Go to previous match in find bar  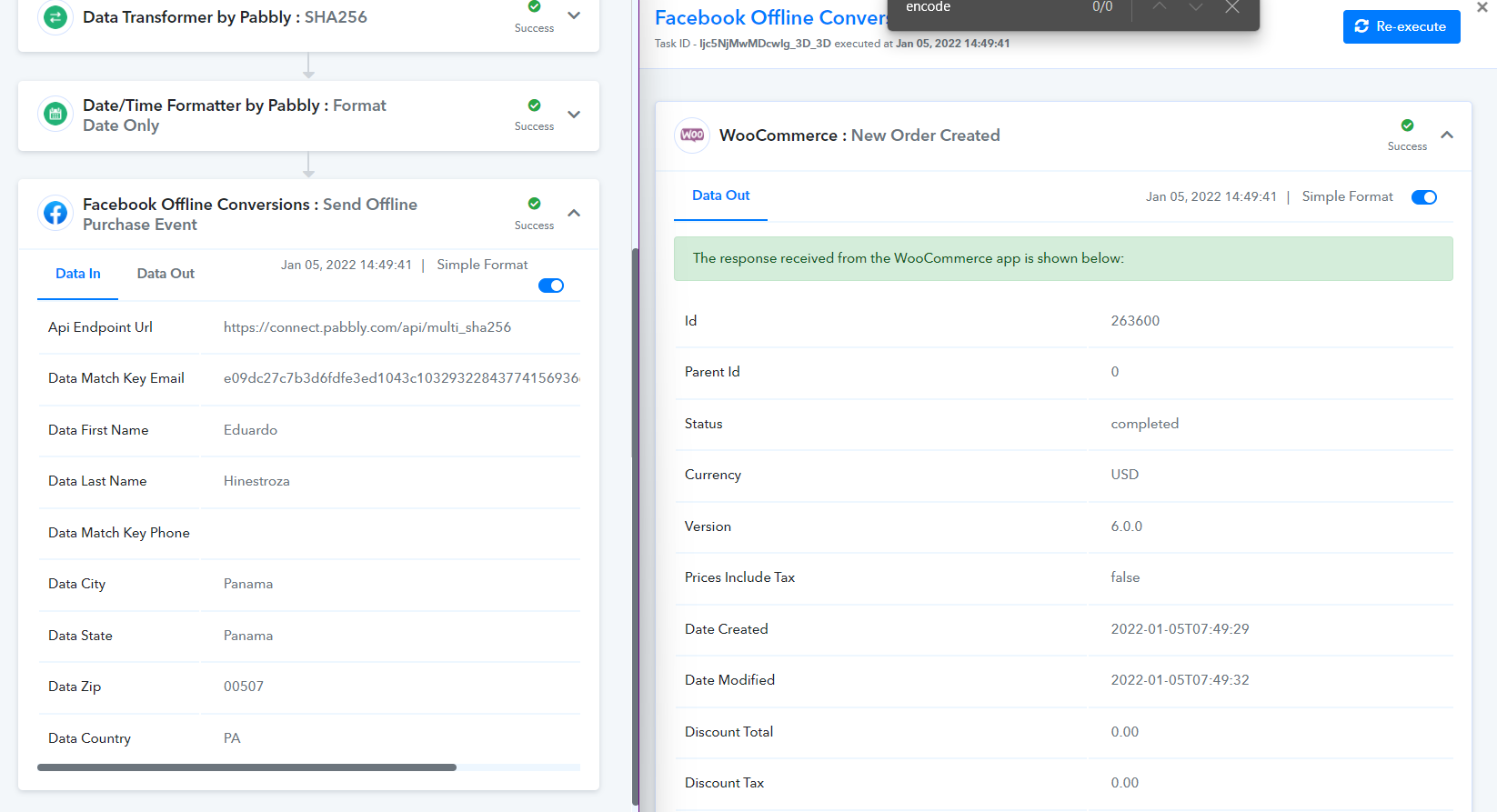pos(1159,7)
